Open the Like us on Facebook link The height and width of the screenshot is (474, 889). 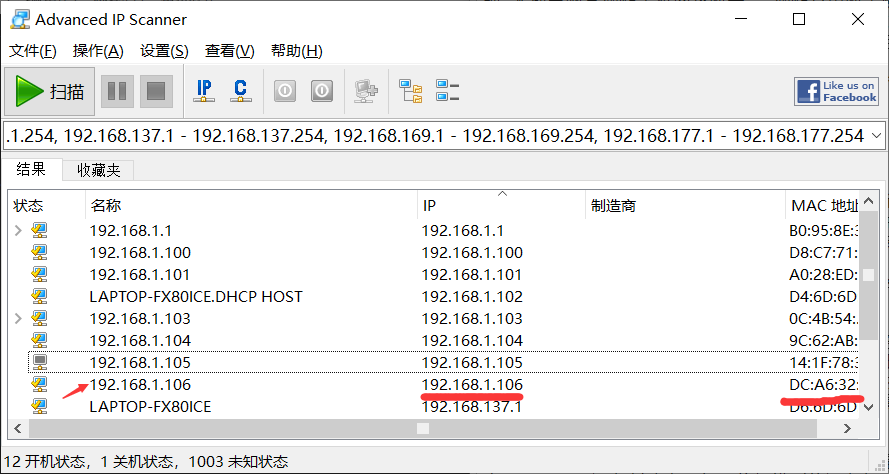tap(836, 91)
